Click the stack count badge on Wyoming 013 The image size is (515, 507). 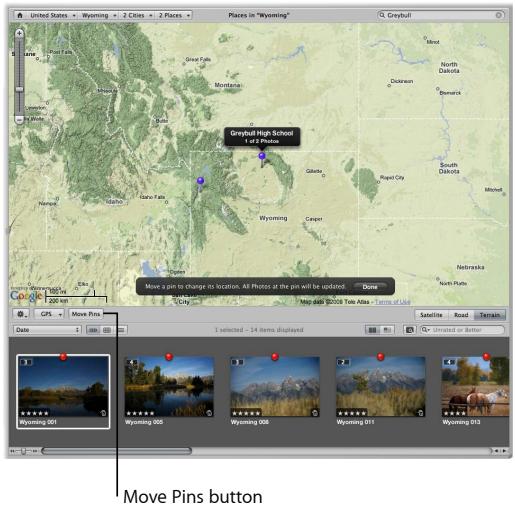(x=449, y=362)
